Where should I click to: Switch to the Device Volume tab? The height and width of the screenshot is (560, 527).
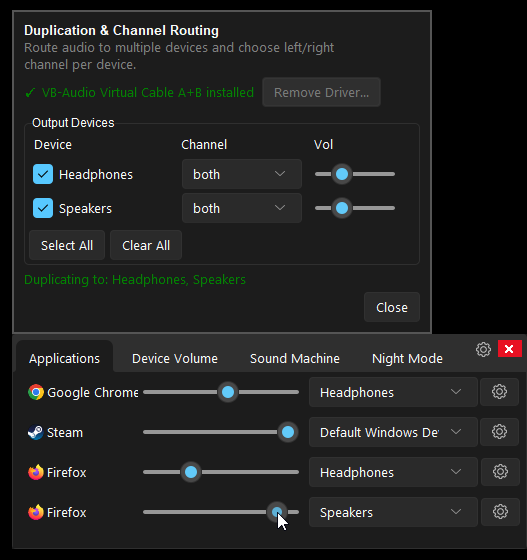tap(175, 359)
